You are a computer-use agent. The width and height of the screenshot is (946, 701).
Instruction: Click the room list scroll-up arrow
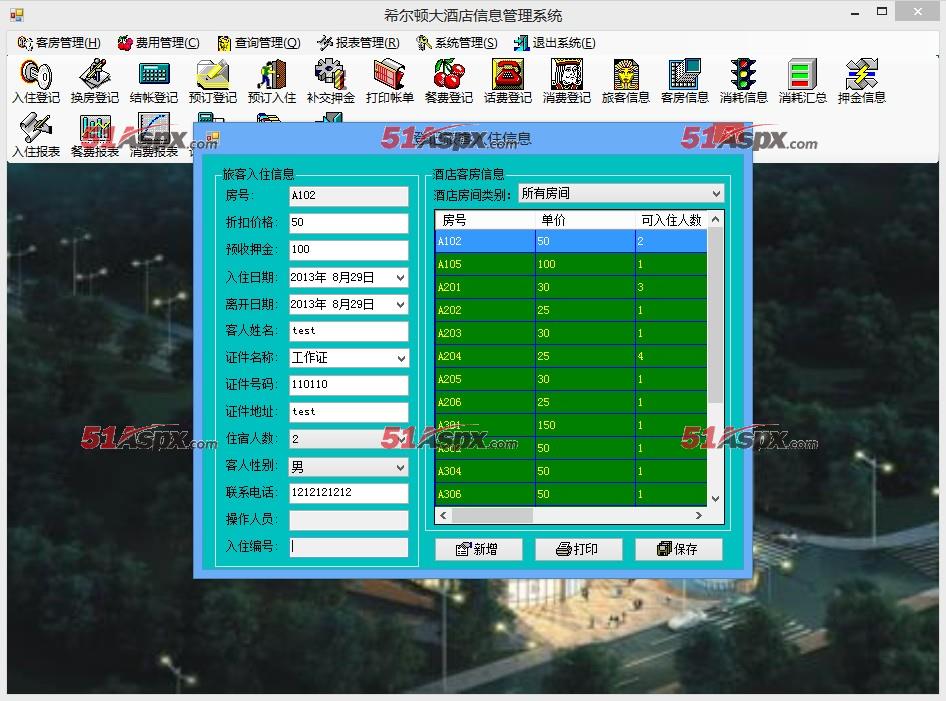(715, 220)
